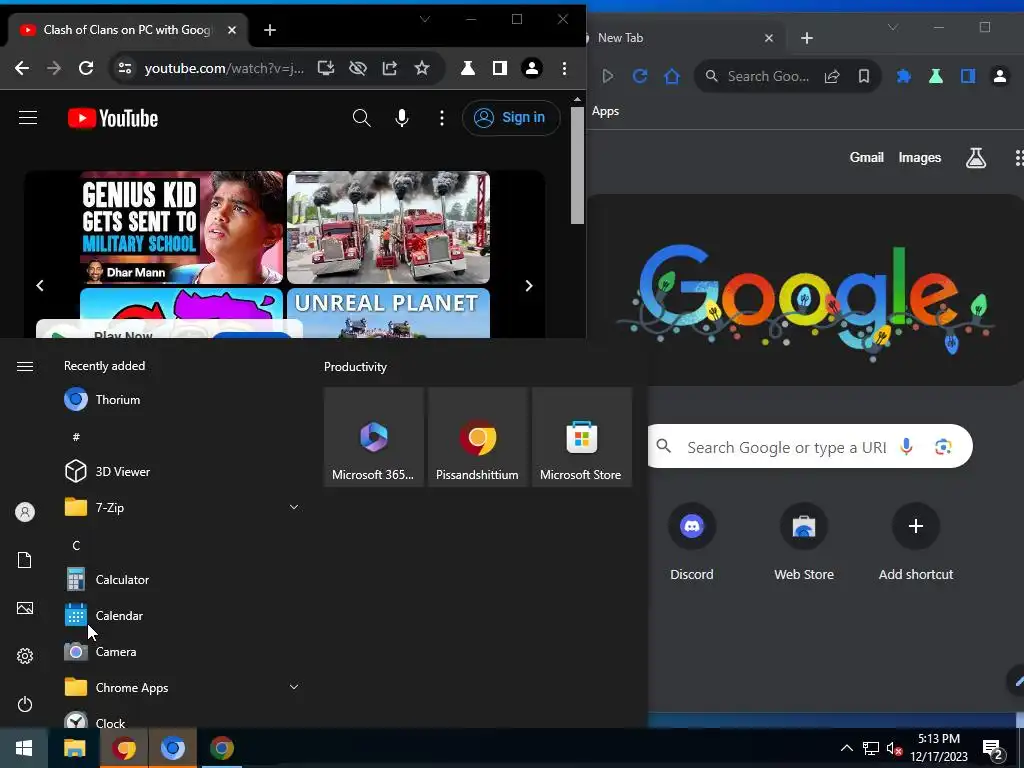Image resolution: width=1024 pixels, height=768 pixels.
Task: Open the Gmail link
Action: (x=866, y=157)
